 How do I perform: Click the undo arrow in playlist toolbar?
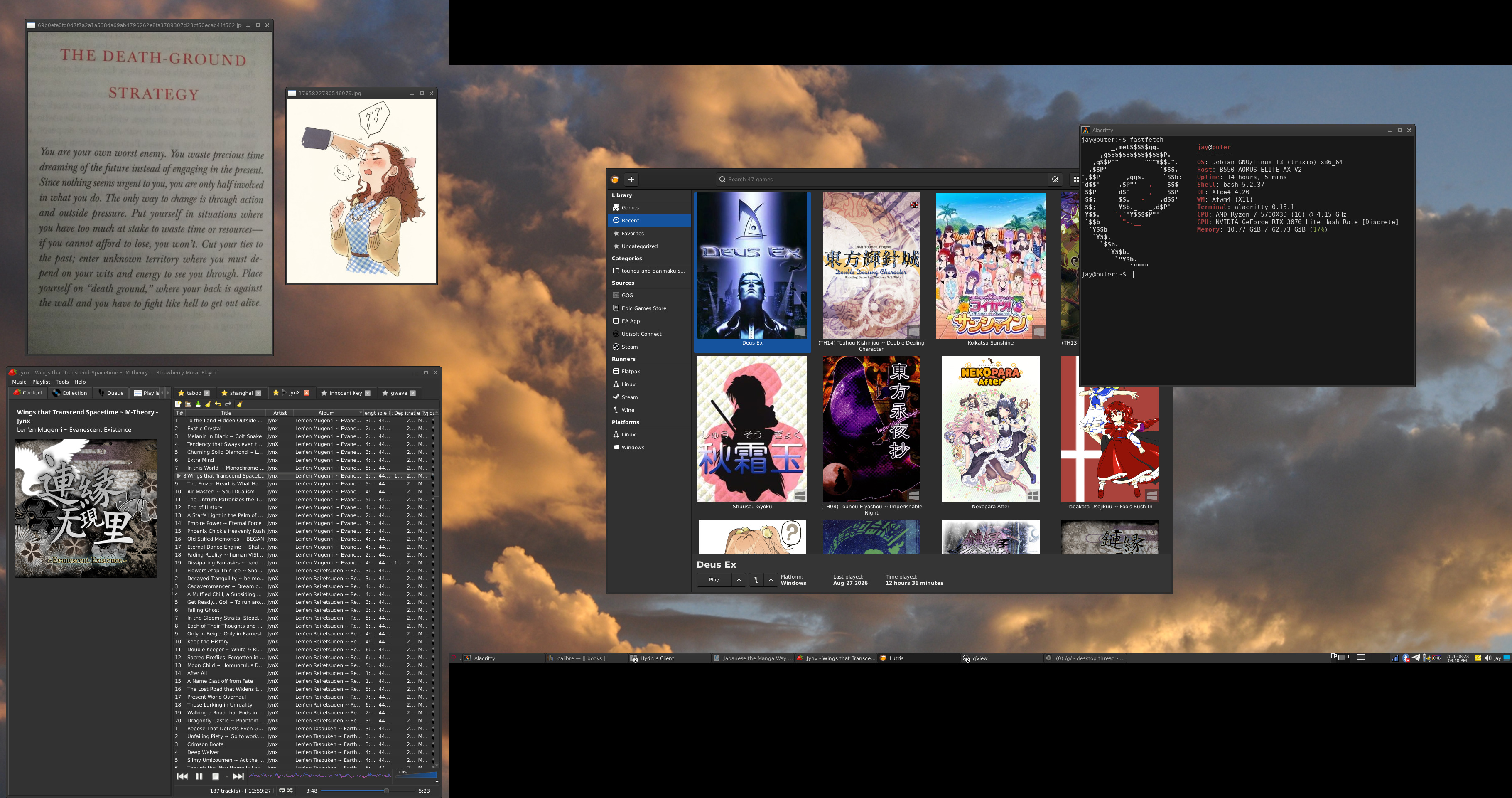(x=218, y=404)
